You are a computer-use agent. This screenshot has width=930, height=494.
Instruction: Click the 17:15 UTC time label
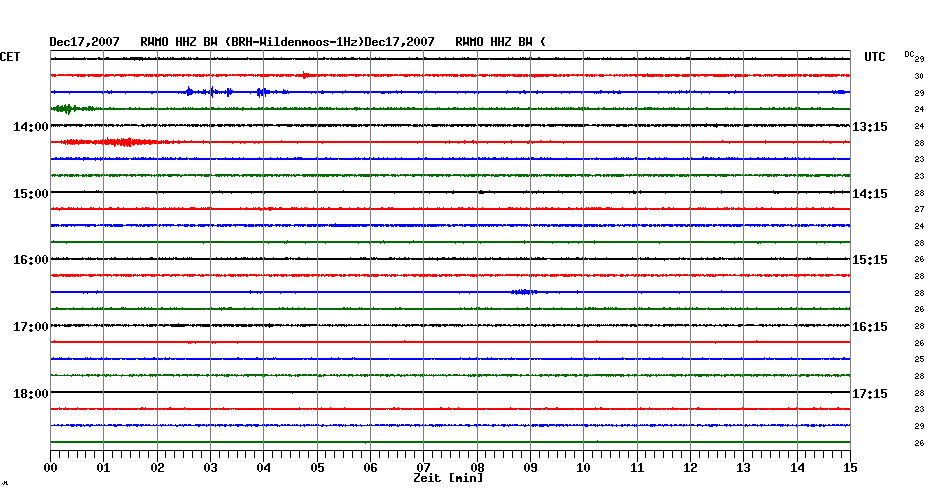tap(870, 394)
